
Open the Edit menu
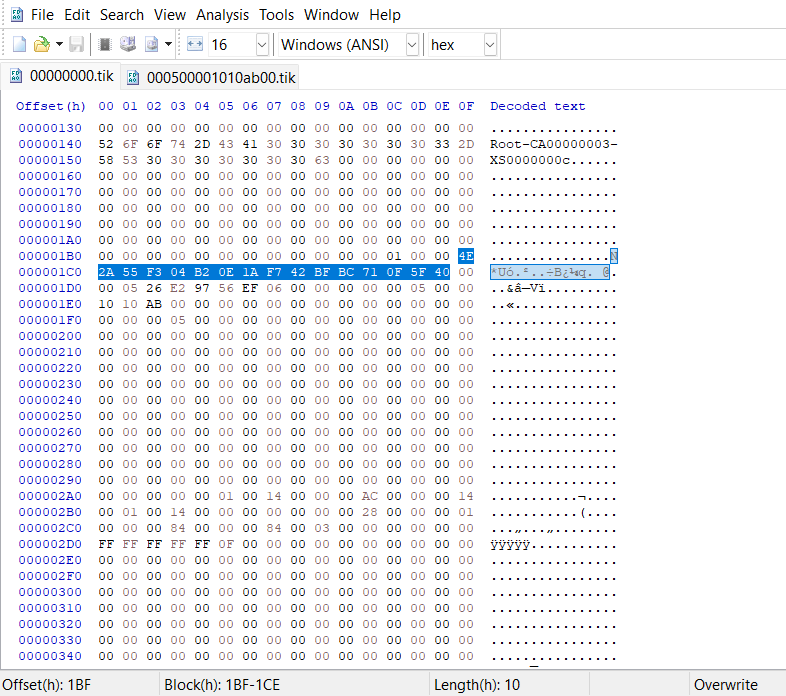pos(77,15)
